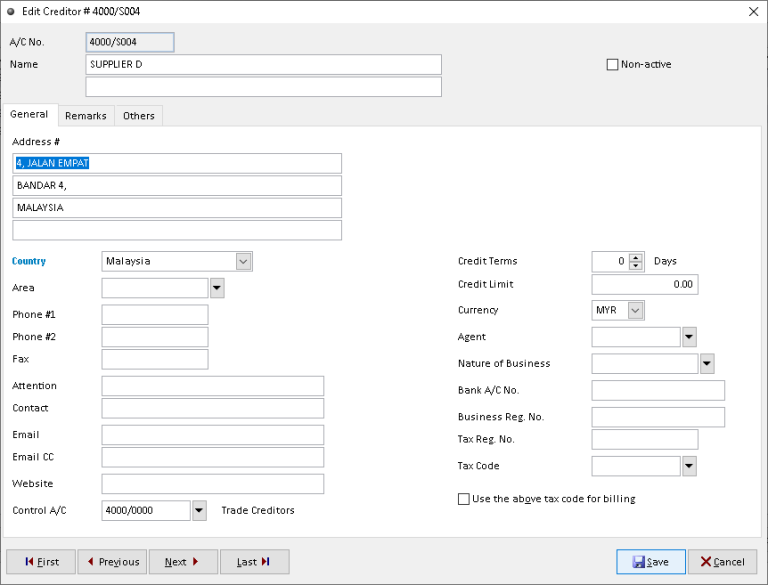Image resolution: width=768 pixels, height=585 pixels.
Task: Click the Cancel button
Action: pyautogui.click(x=722, y=561)
